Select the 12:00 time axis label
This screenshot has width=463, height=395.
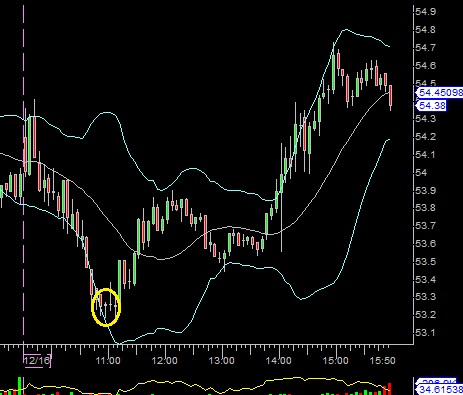click(165, 361)
